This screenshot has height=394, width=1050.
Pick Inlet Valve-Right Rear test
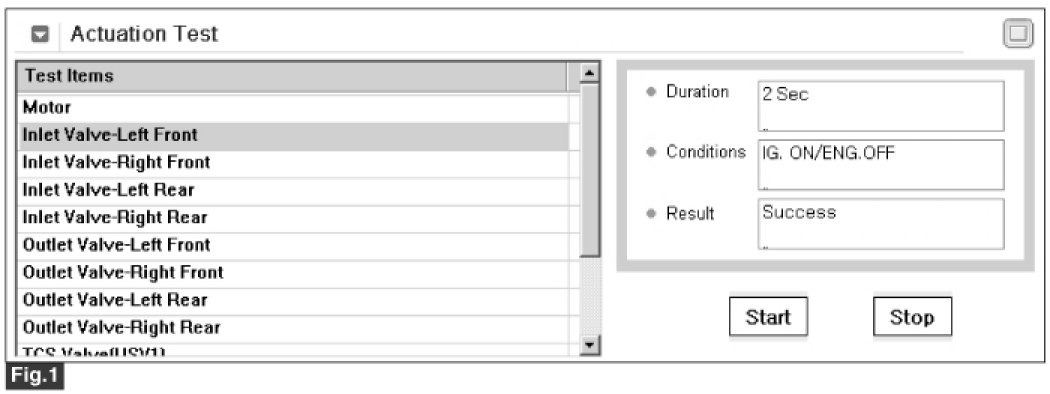[x=293, y=218]
